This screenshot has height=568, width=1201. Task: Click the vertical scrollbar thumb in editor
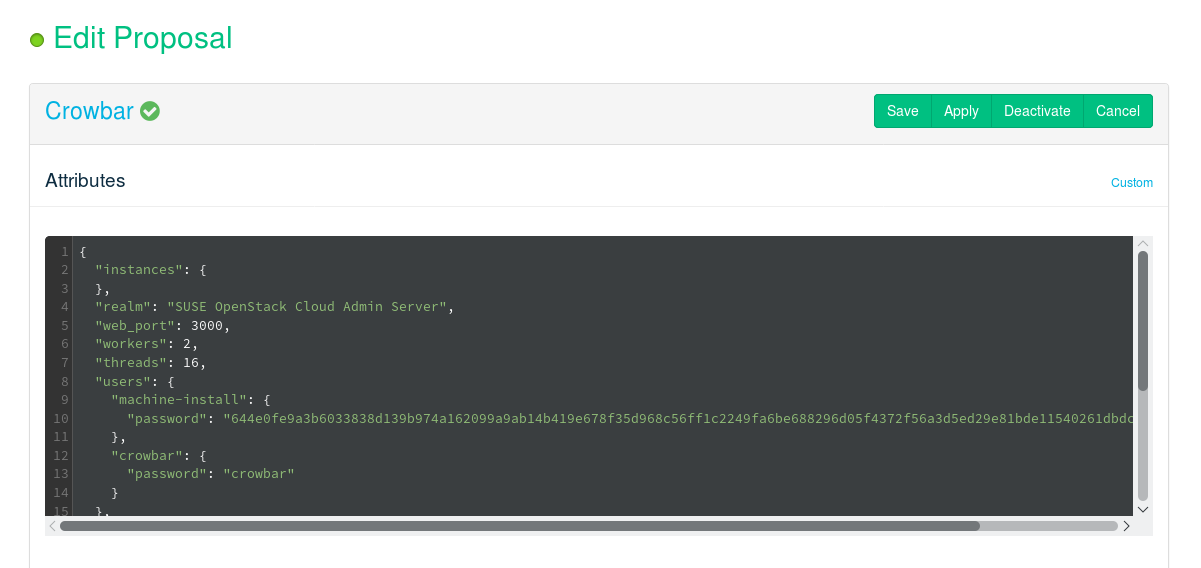click(1143, 320)
